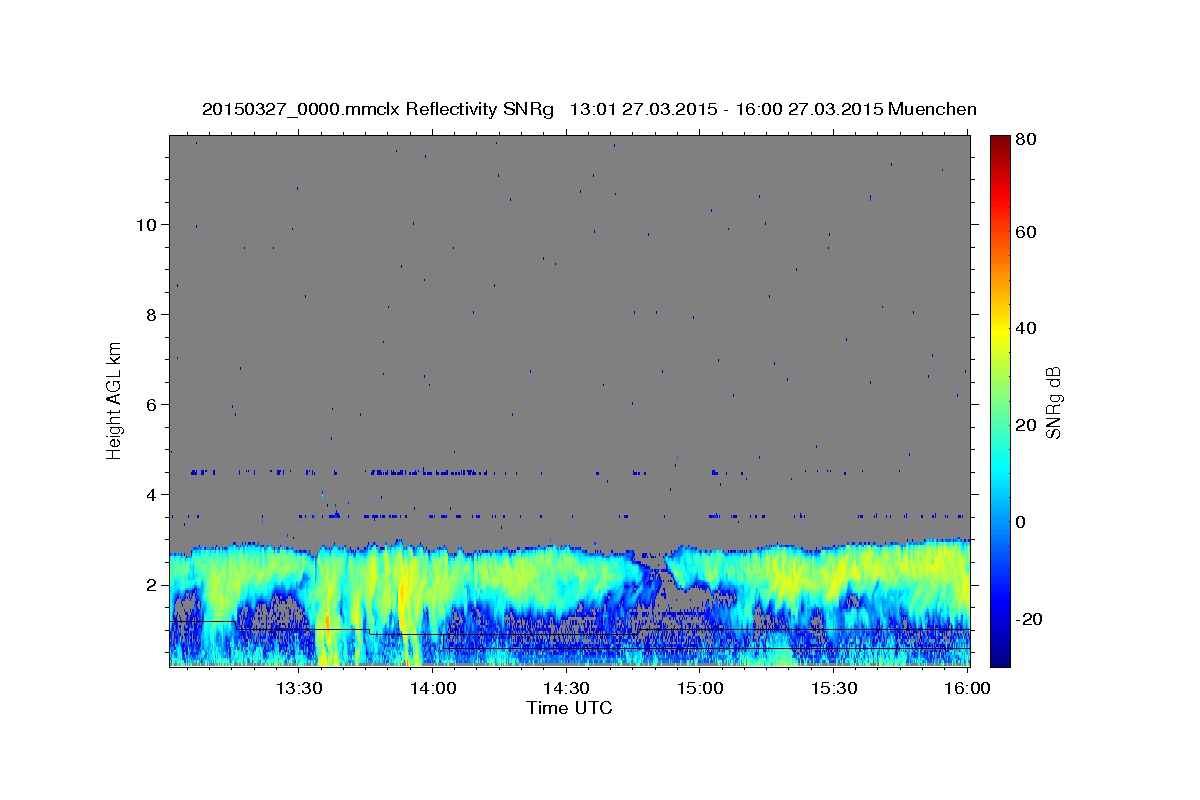
Task: Click the 'SNRg dB' colorbar label
Action: (x=1053, y=402)
